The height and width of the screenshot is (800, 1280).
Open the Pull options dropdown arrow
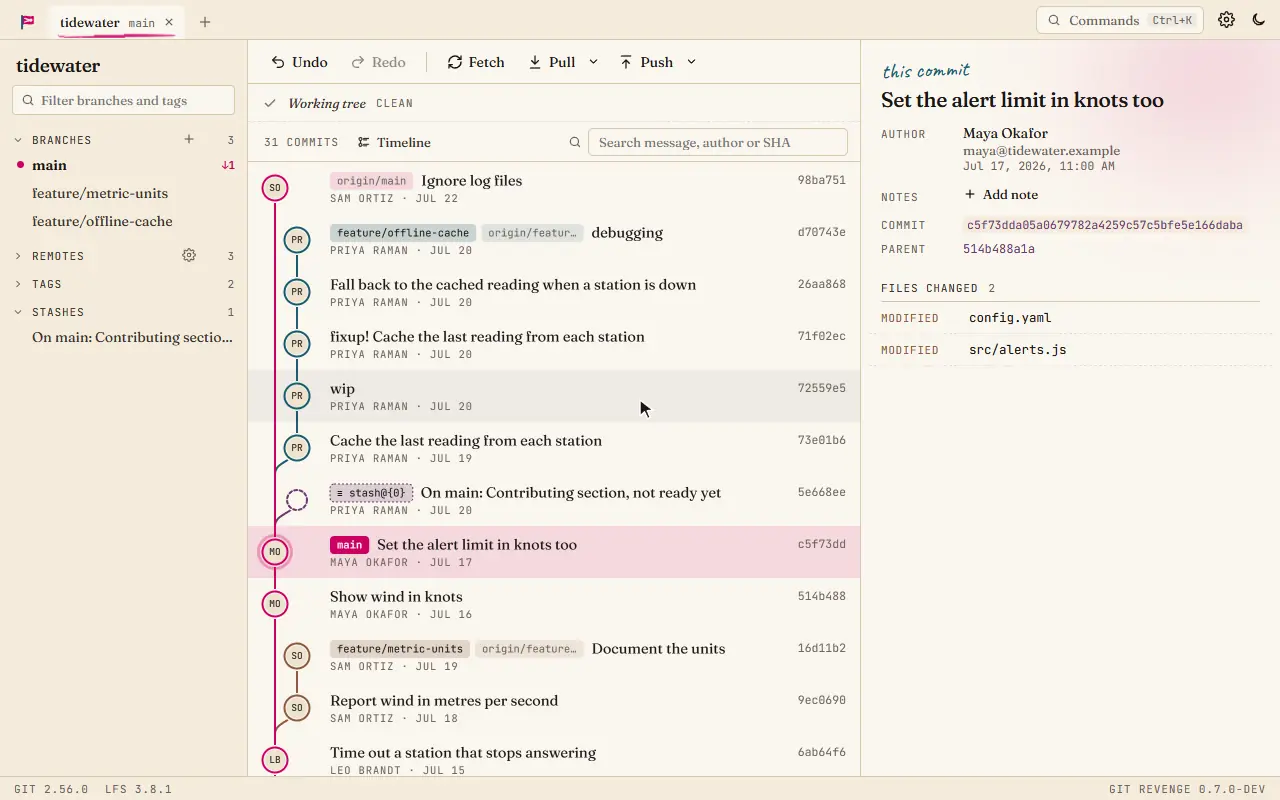point(593,62)
